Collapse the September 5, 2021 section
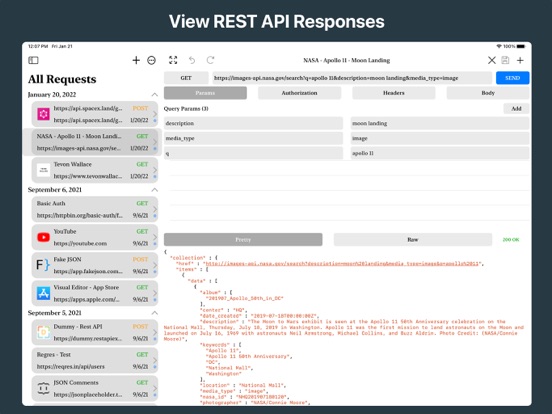 pyautogui.click(x=155, y=313)
